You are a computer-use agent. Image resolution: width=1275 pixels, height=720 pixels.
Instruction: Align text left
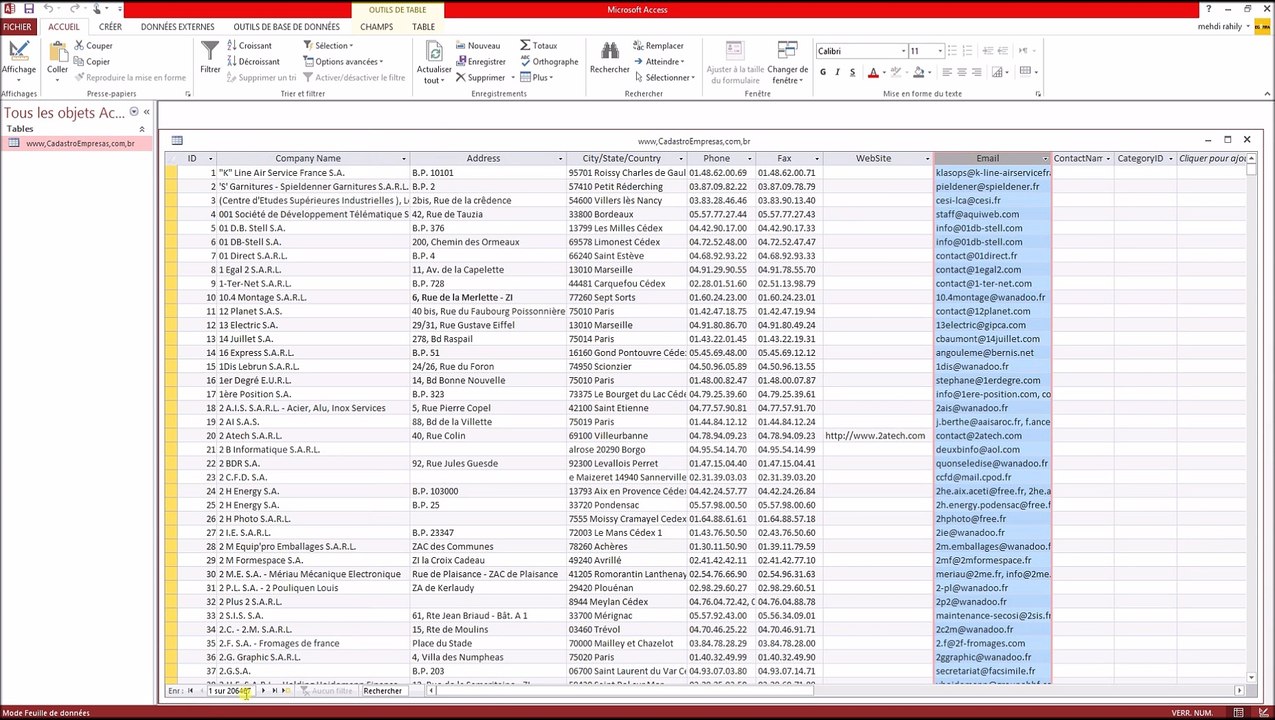tap(947, 72)
